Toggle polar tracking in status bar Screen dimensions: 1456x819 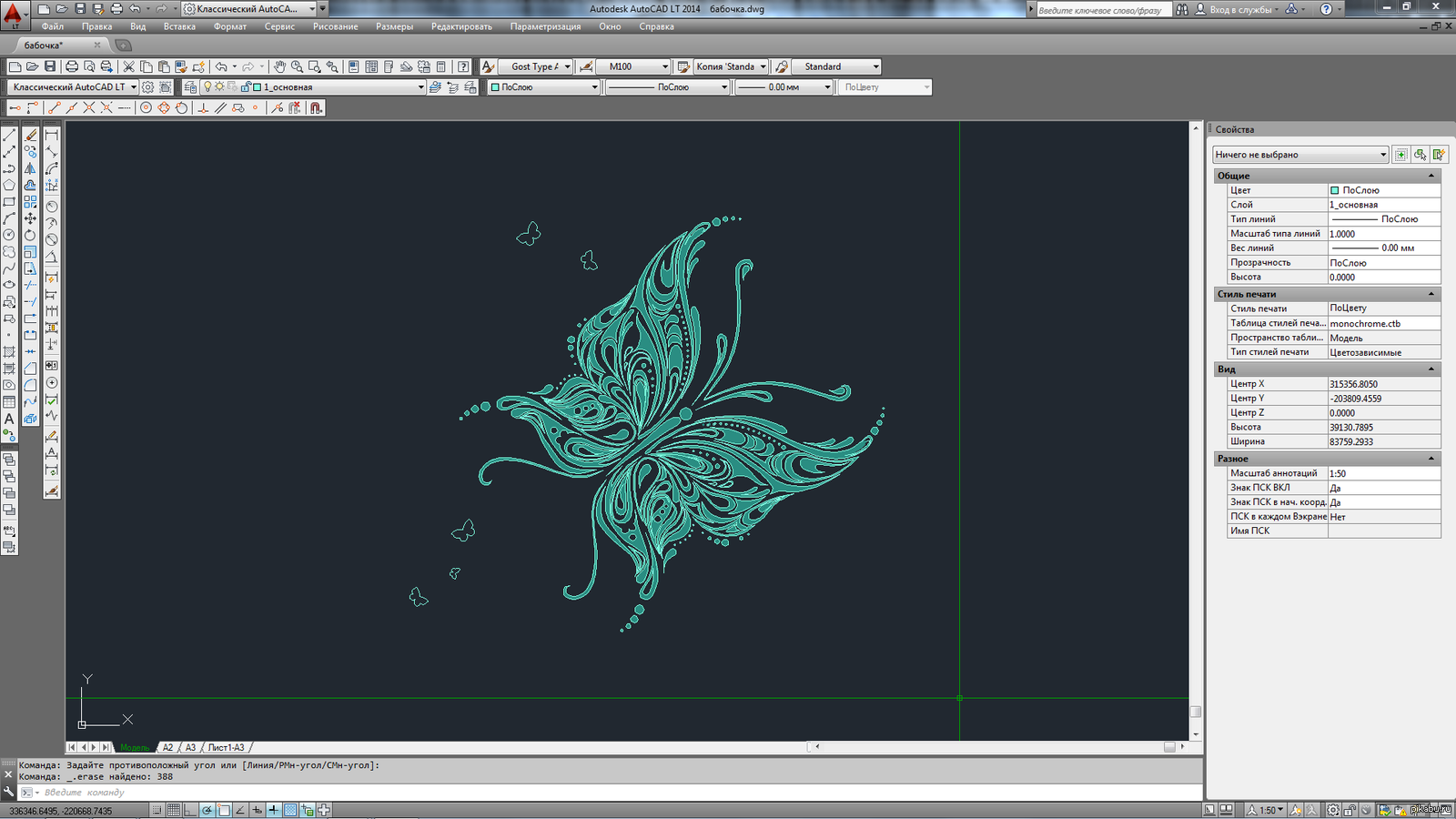[x=207, y=810]
